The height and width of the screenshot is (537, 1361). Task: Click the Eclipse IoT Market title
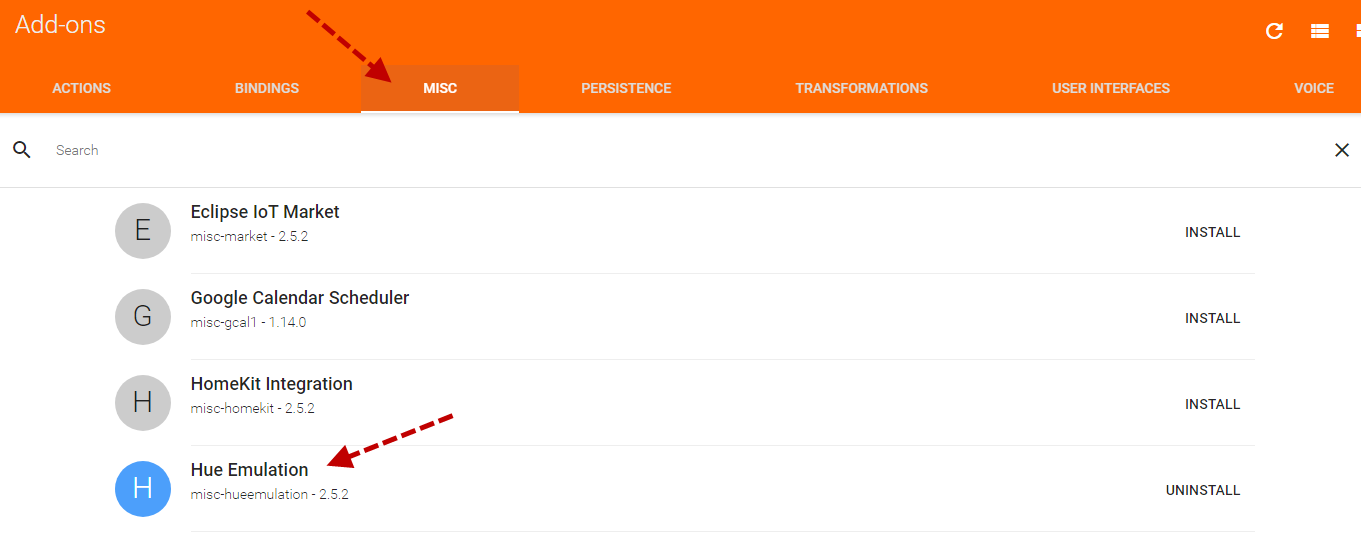[x=265, y=212]
